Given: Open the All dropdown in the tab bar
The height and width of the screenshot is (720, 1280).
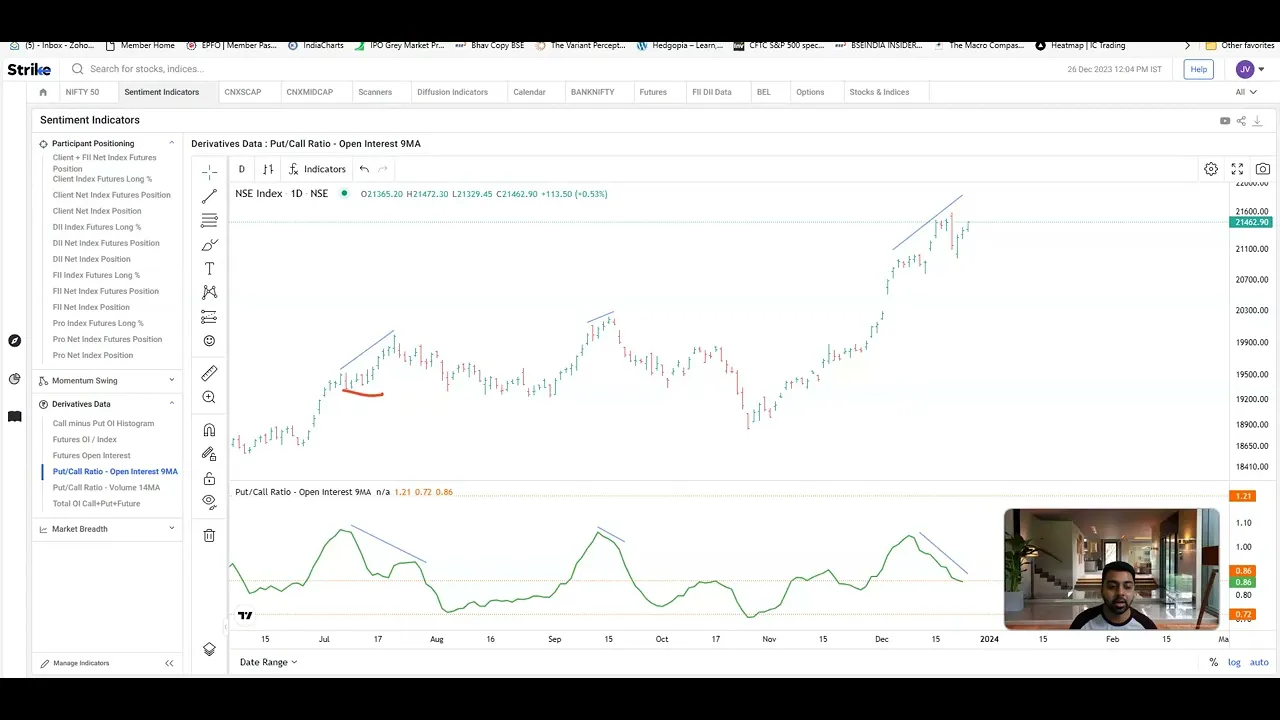Looking at the screenshot, I should coord(1245,92).
